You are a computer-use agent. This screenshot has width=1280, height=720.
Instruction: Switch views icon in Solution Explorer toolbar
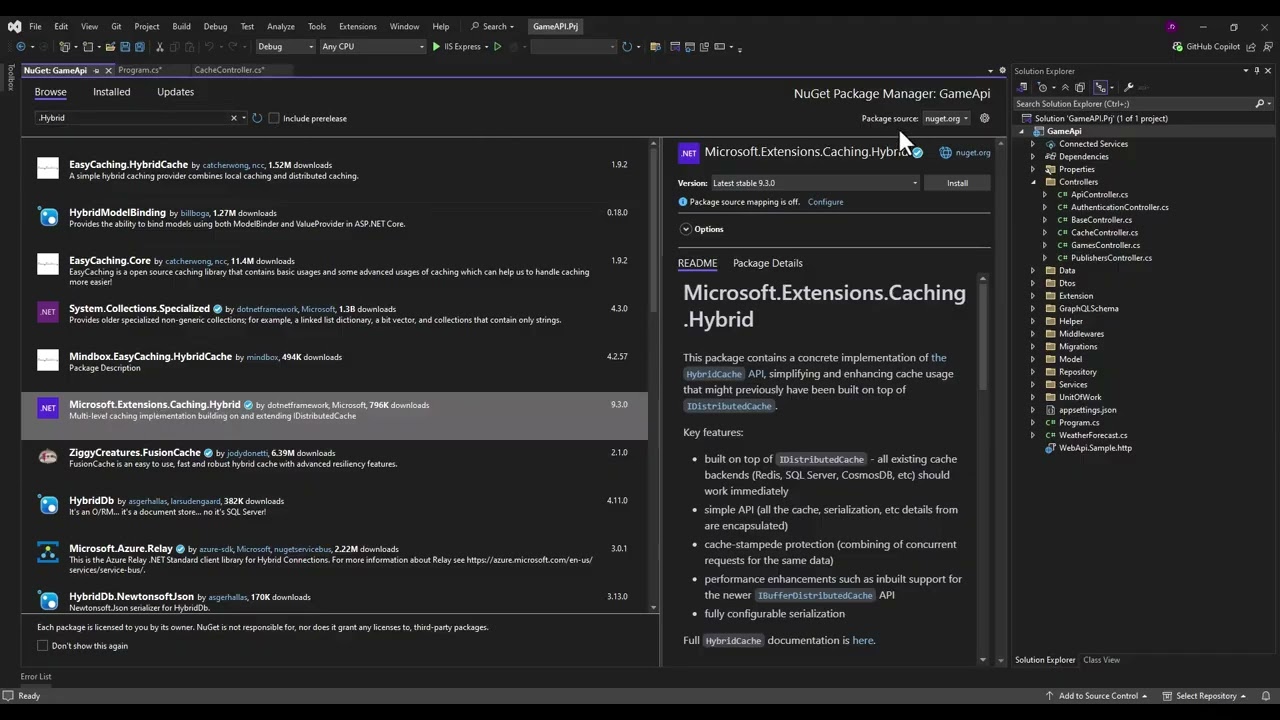[1022, 88]
